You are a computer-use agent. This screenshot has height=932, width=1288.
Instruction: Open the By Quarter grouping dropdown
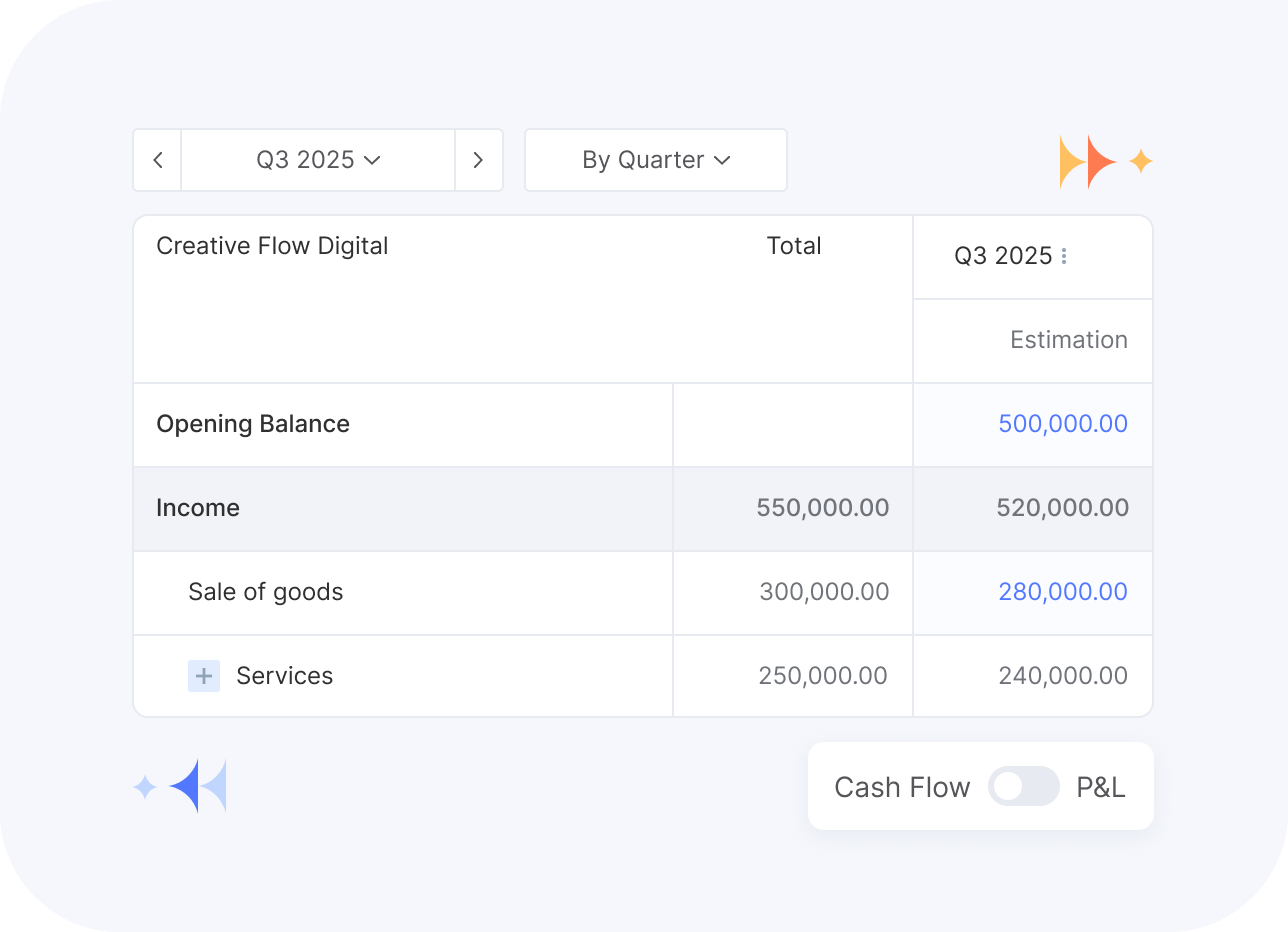(656, 160)
